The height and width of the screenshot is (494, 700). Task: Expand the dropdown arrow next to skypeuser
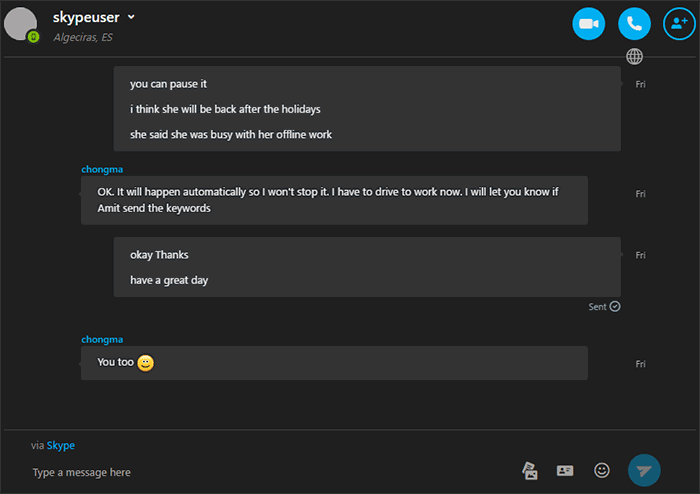131,17
